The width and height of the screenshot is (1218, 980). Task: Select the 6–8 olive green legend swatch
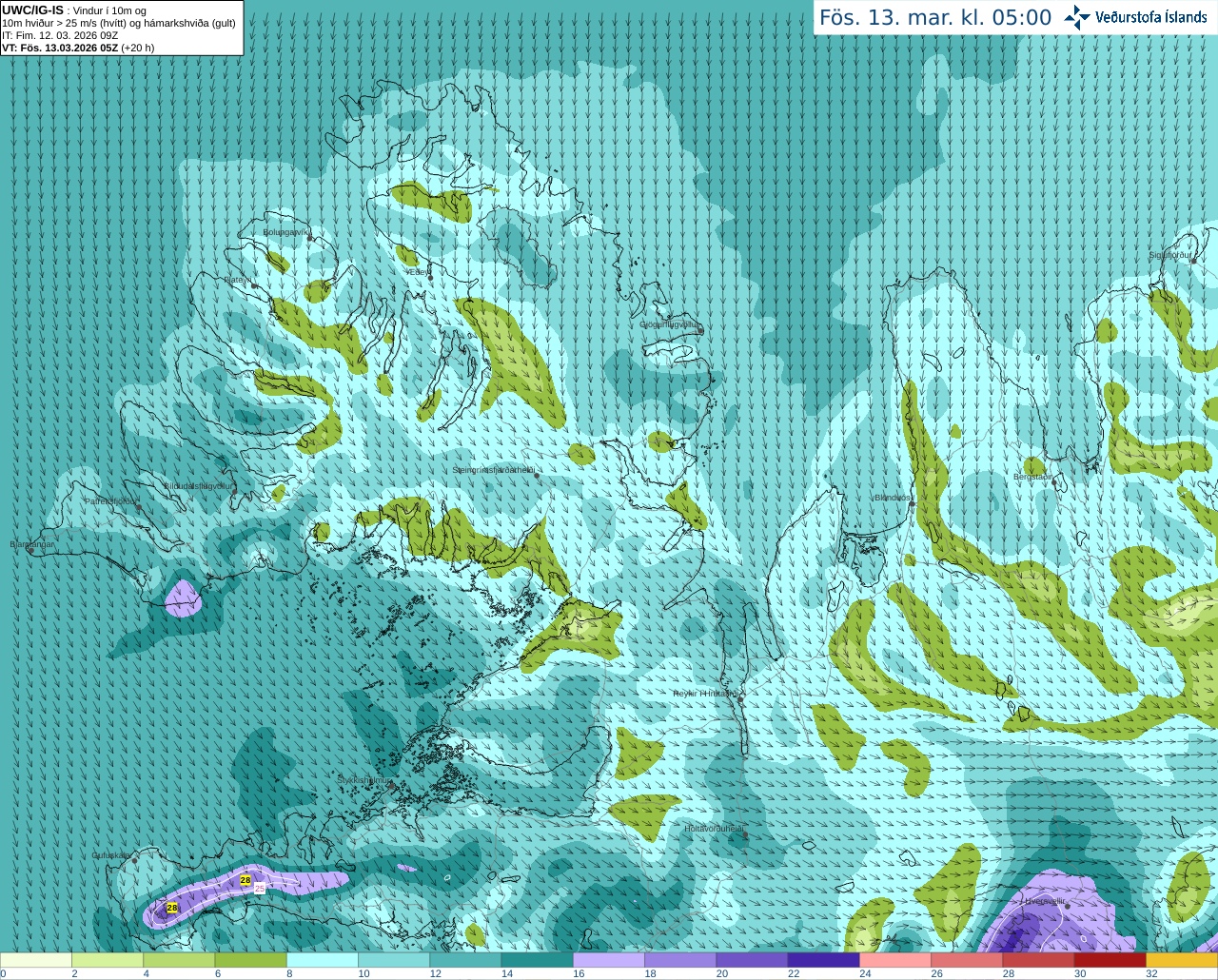coord(251,960)
